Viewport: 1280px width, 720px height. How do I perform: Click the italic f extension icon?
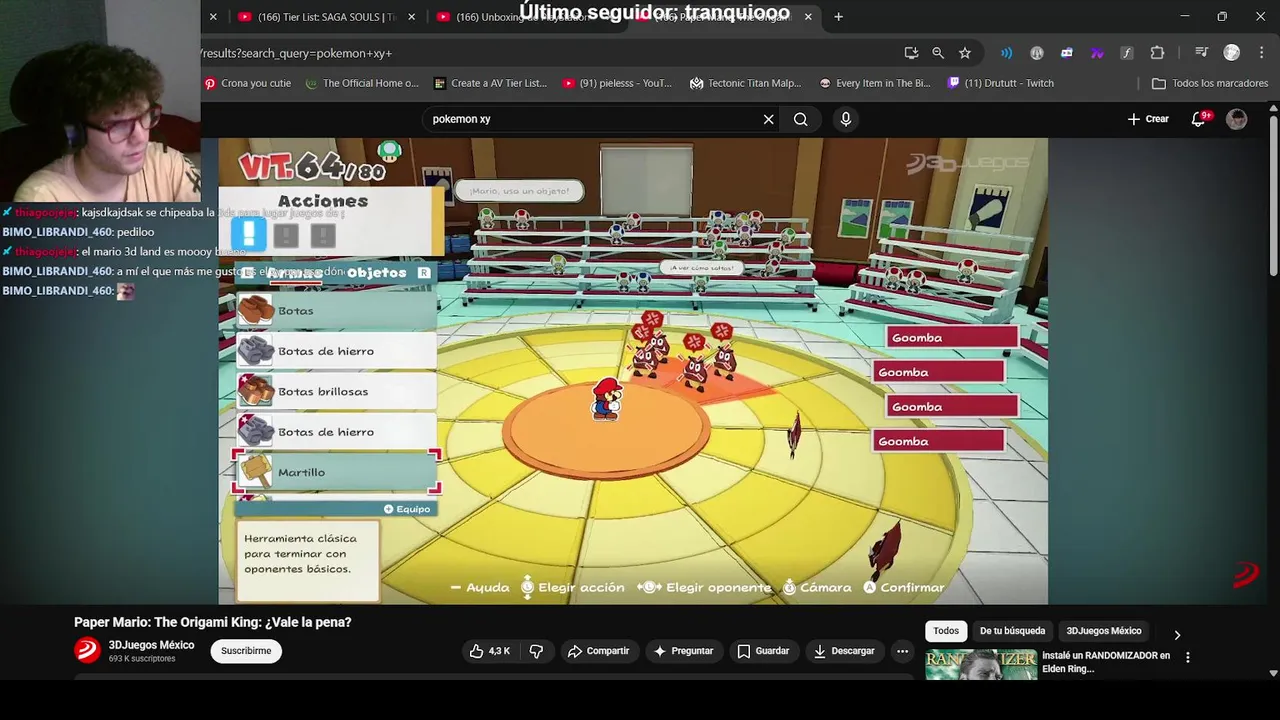click(x=1127, y=53)
